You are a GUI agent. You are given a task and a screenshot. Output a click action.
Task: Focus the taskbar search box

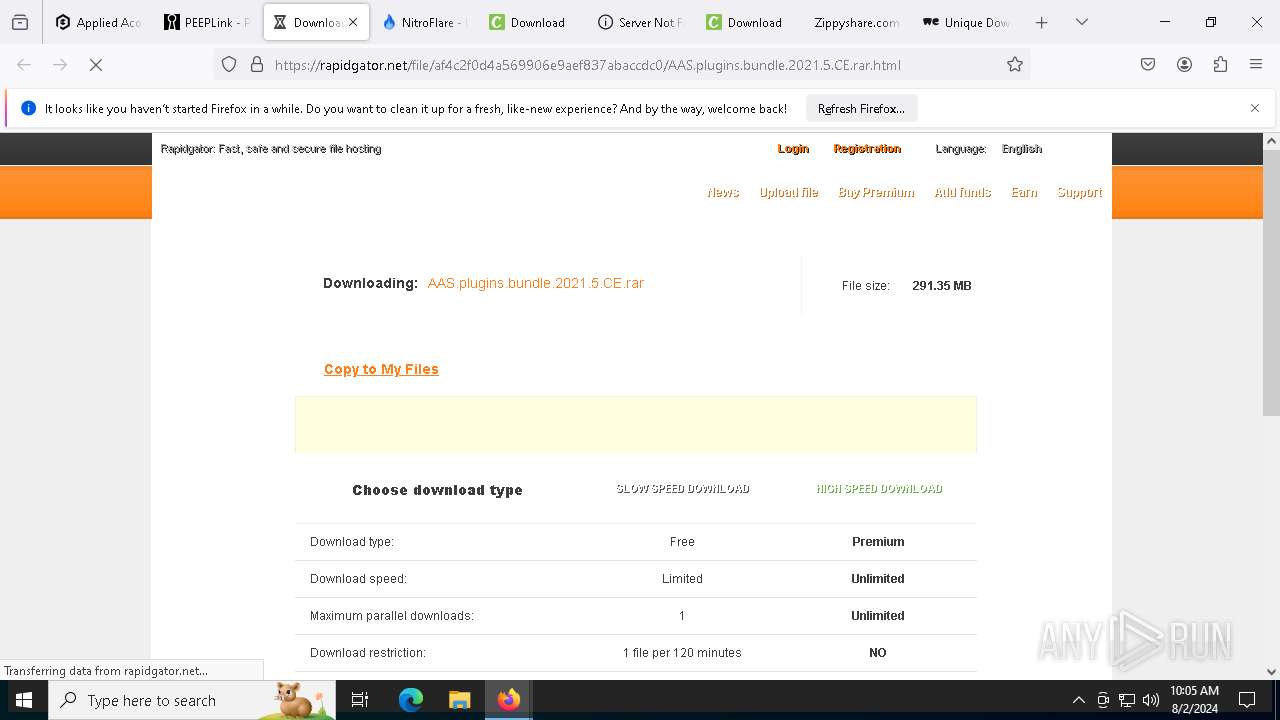point(192,700)
